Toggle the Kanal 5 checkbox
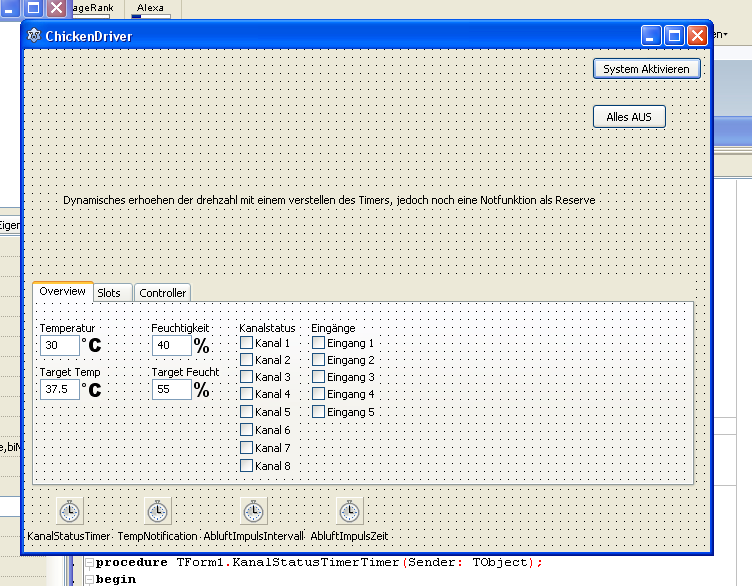Image resolution: width=752 pixels, height=586 pixels. (x=246, y=412)
